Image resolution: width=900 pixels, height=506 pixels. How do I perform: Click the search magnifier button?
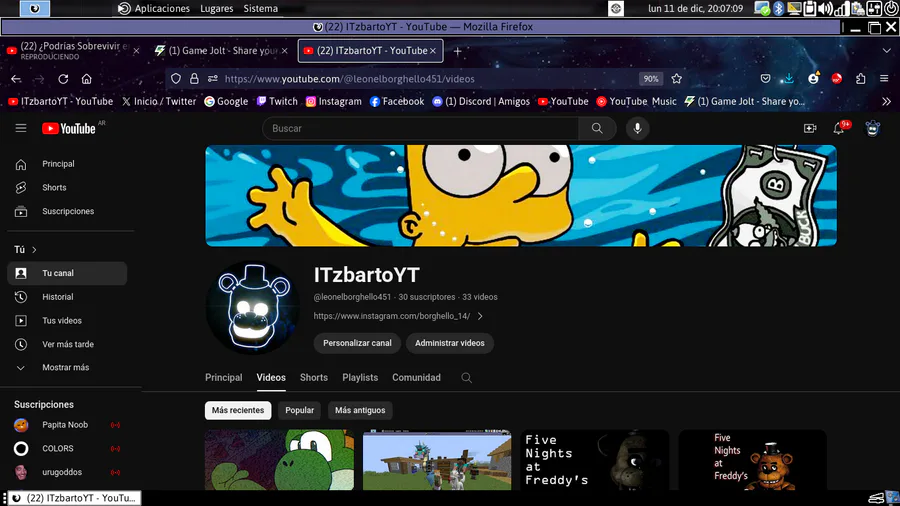pos(597,129)
